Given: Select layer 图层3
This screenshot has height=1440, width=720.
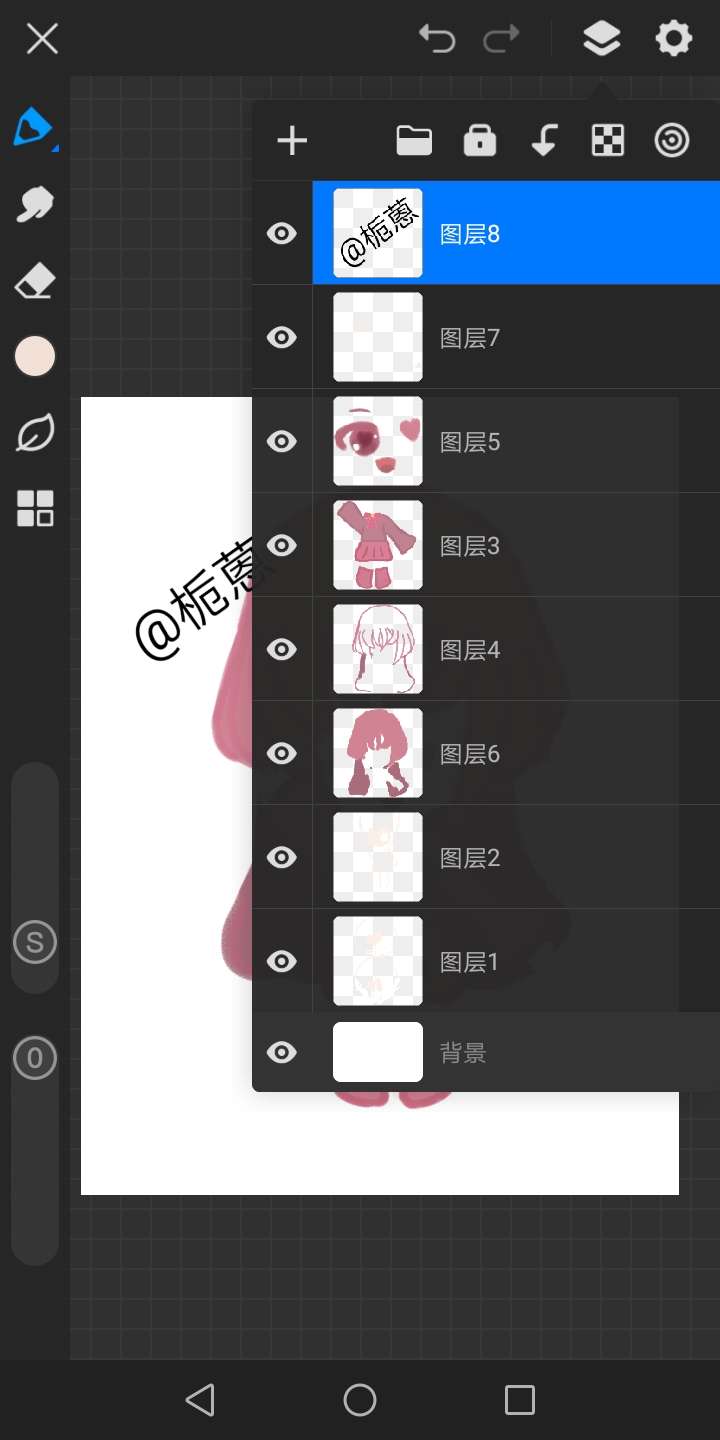Looking at the screenshot, I should coord(516,545).
